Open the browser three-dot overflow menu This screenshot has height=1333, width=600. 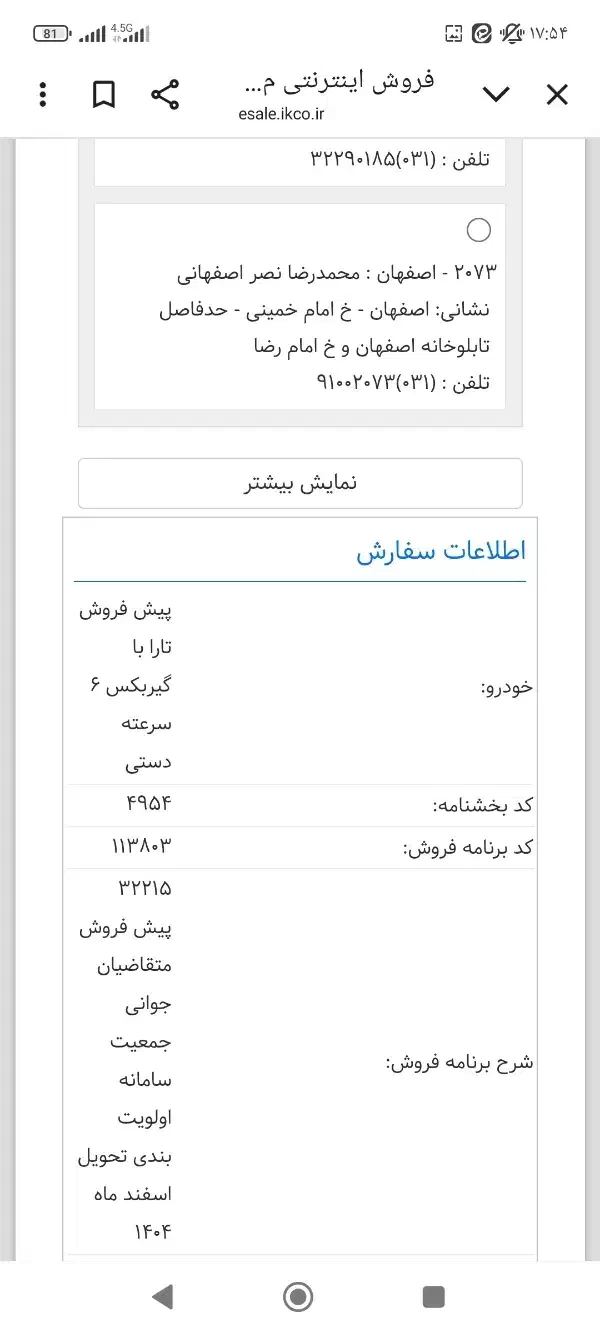click(42, 93)
